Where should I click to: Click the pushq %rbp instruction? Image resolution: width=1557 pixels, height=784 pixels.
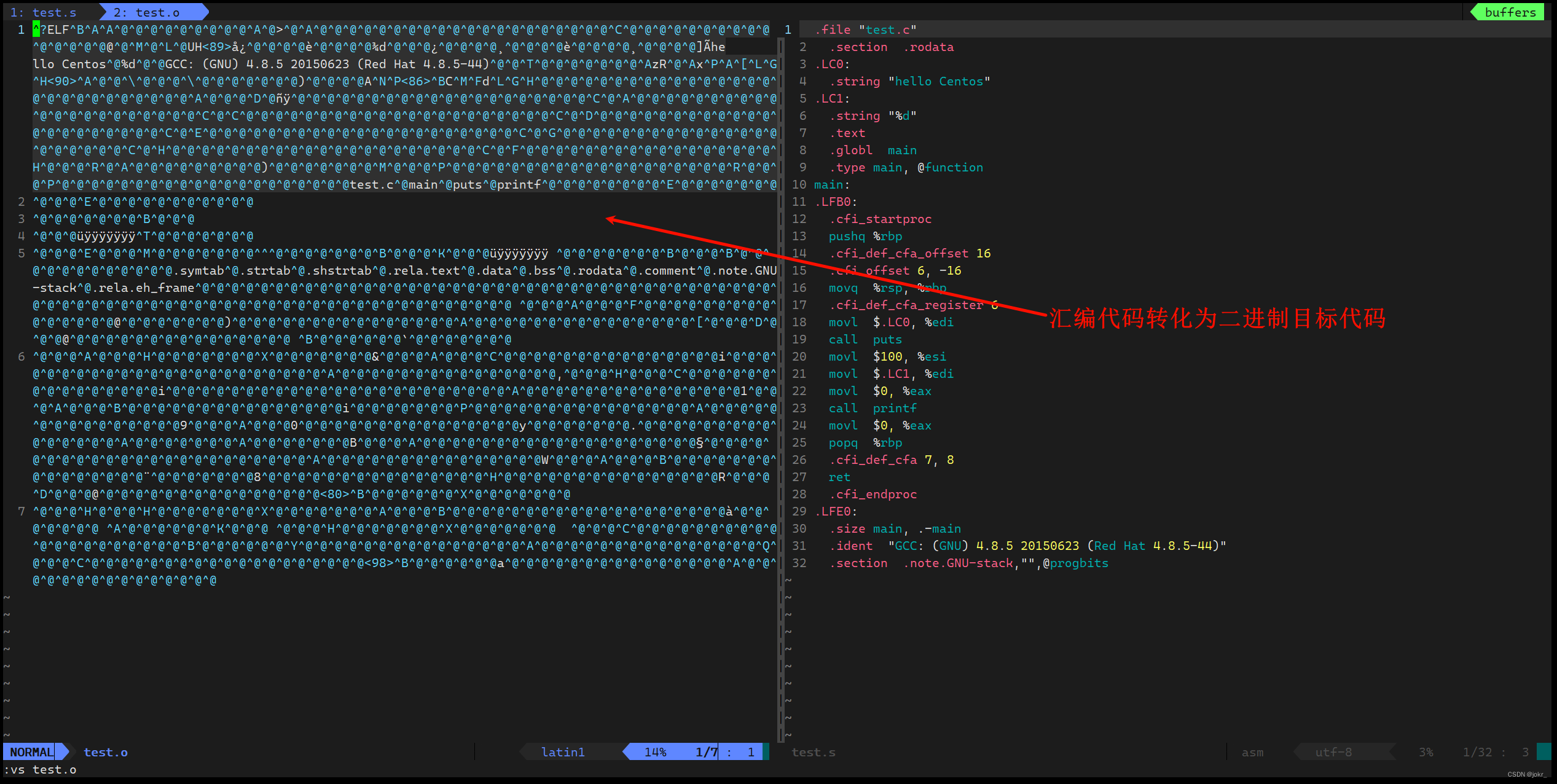pyautogui.click(x=865, y=236)
